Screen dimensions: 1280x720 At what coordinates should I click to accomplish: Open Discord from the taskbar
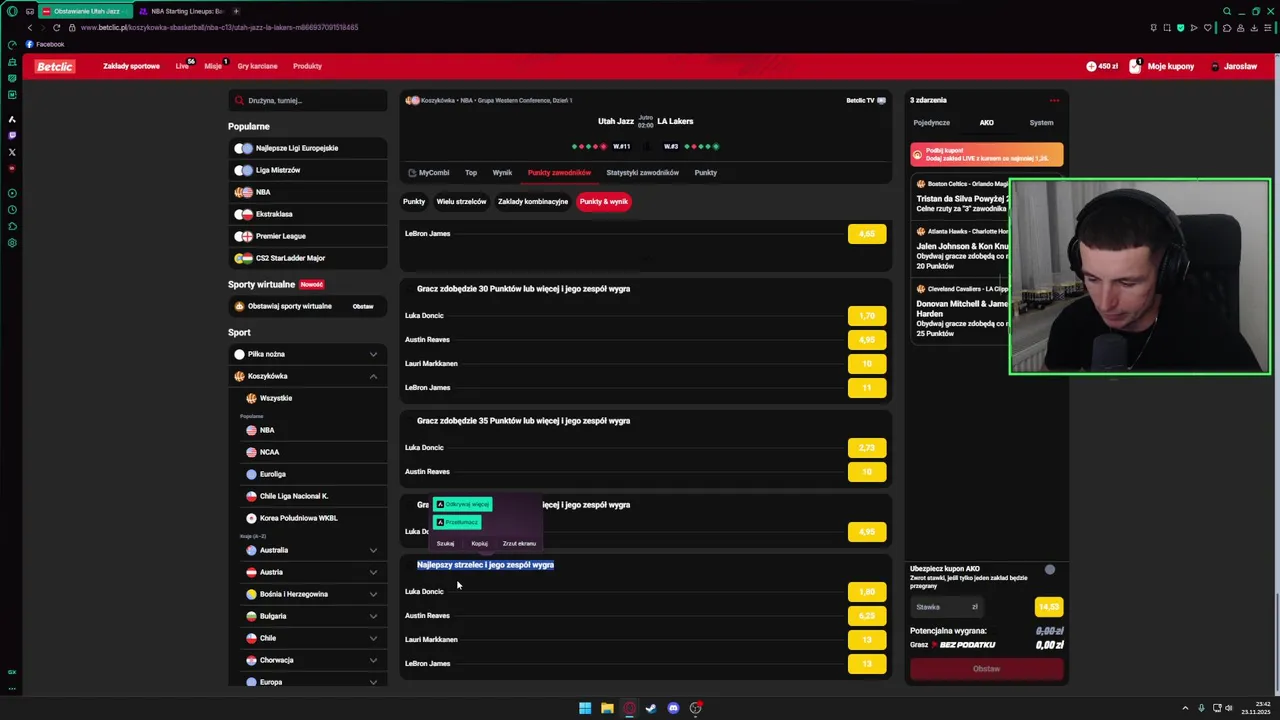coord(673,708)
